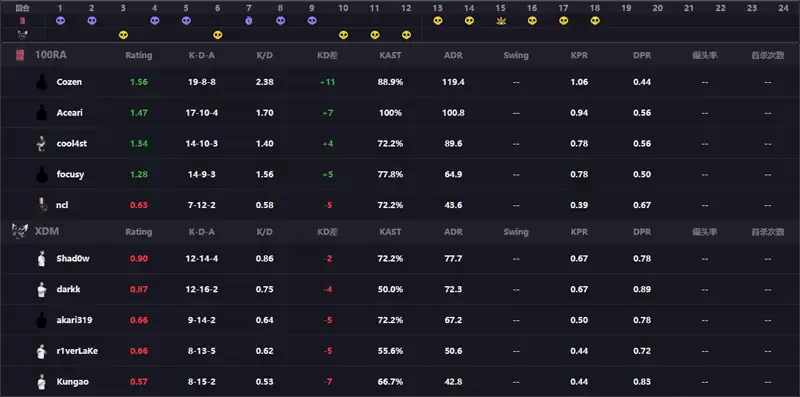Sort 100RA table by ADR column
The width and height of the screenshot is (800, 397).
pyautogui.click(x=453, y=55)
